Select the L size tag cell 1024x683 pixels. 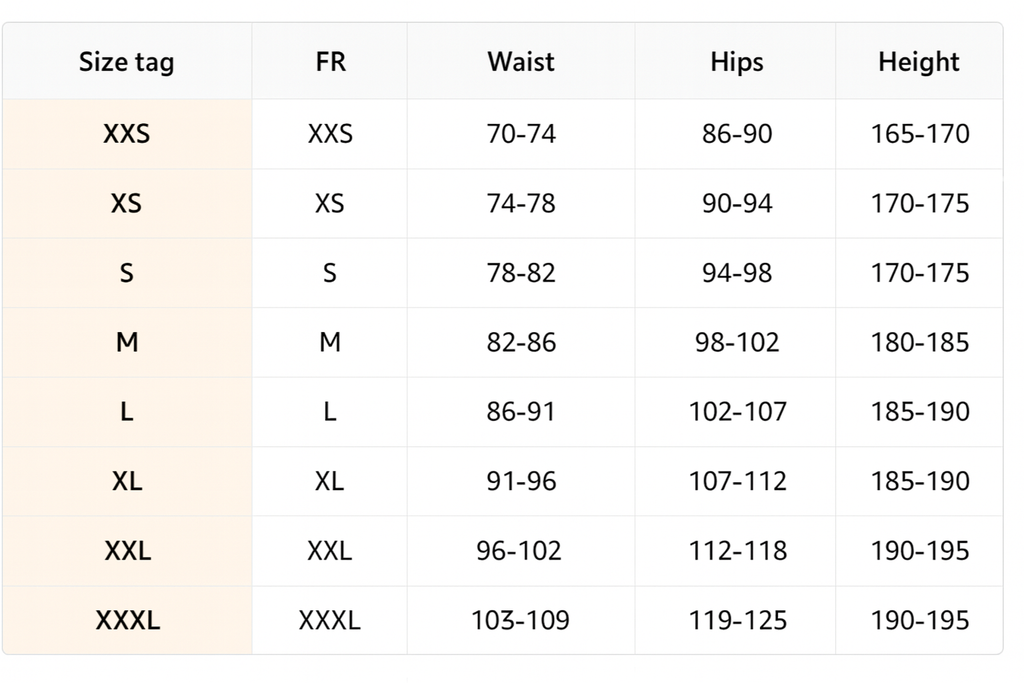[127, 412]
